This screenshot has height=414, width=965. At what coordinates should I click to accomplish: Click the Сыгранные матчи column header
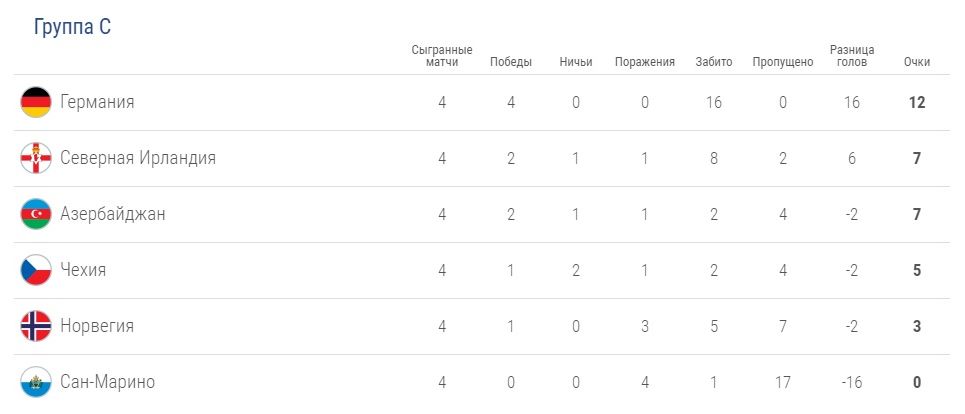441,56
